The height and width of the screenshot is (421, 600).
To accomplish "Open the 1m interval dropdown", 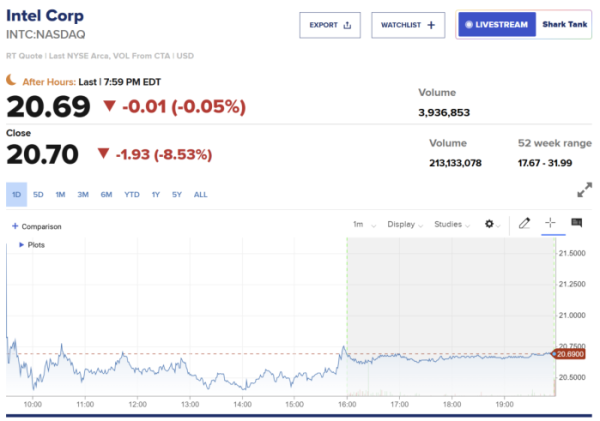I will [360, 225].
